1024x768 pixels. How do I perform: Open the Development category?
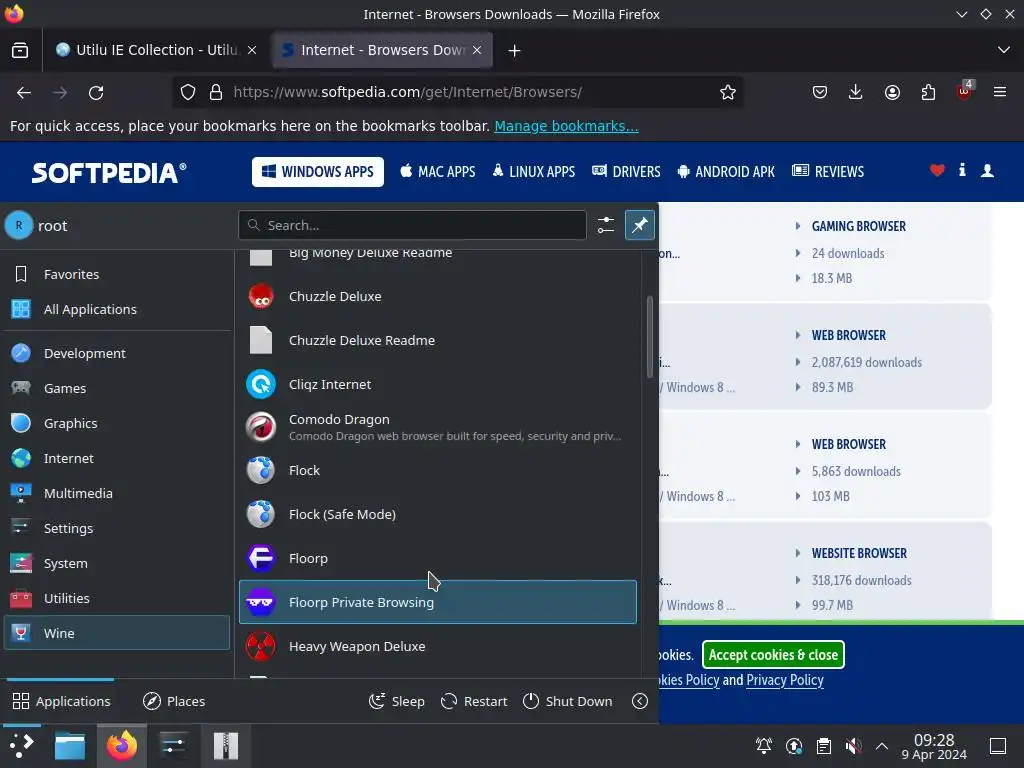point(117,353)
